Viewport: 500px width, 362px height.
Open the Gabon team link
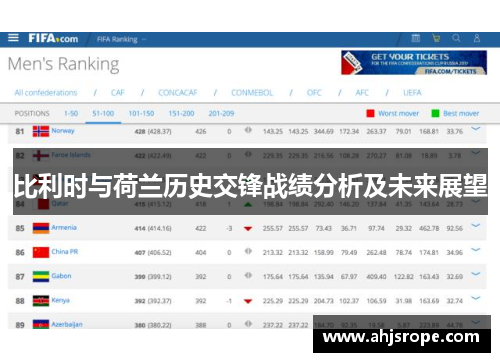coord(61,276)
